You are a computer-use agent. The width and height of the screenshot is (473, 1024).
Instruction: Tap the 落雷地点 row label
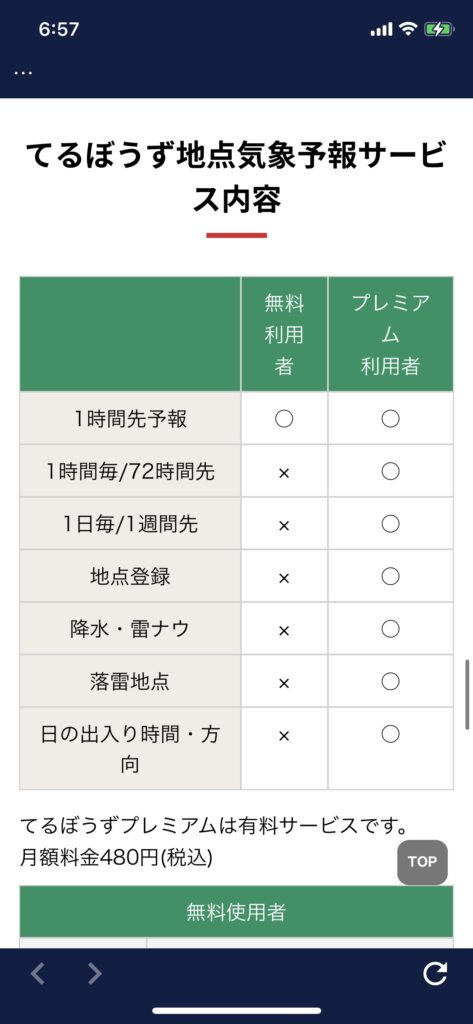131,682
